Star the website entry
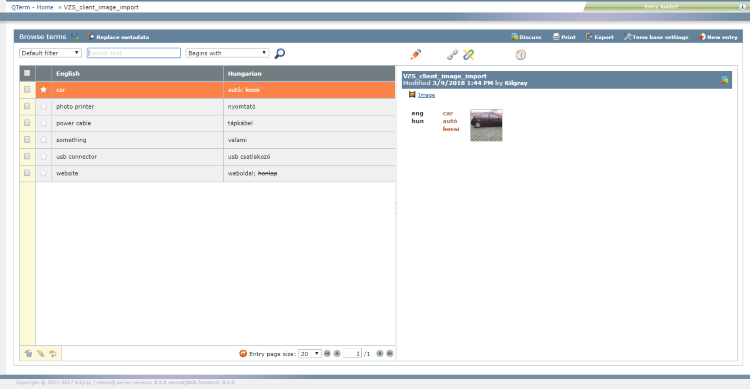Image resolution: width=750 pixels, height=389 pixels. pyautogui.click(x=44, y=174)
